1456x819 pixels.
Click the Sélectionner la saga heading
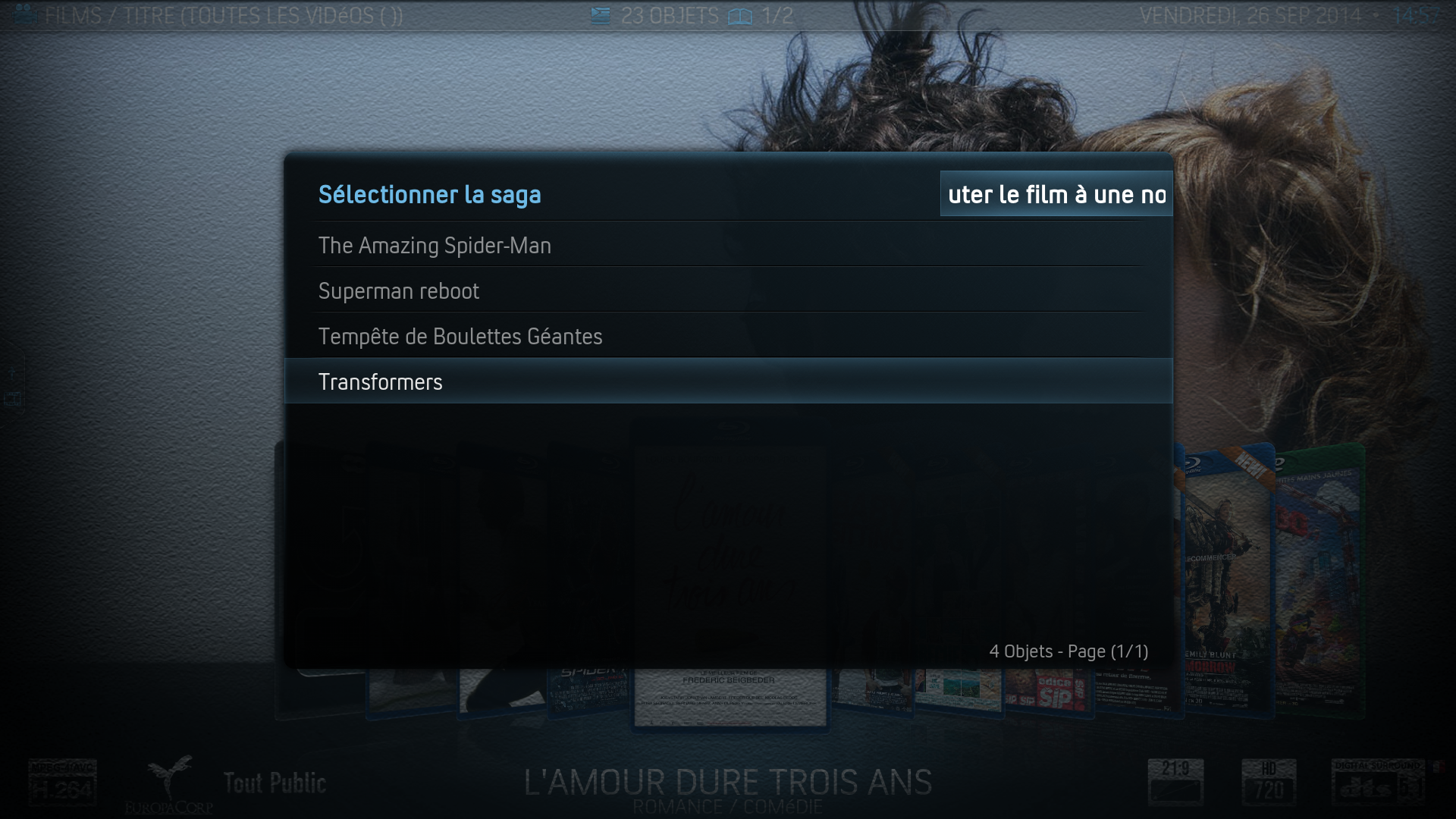point(429,195)
